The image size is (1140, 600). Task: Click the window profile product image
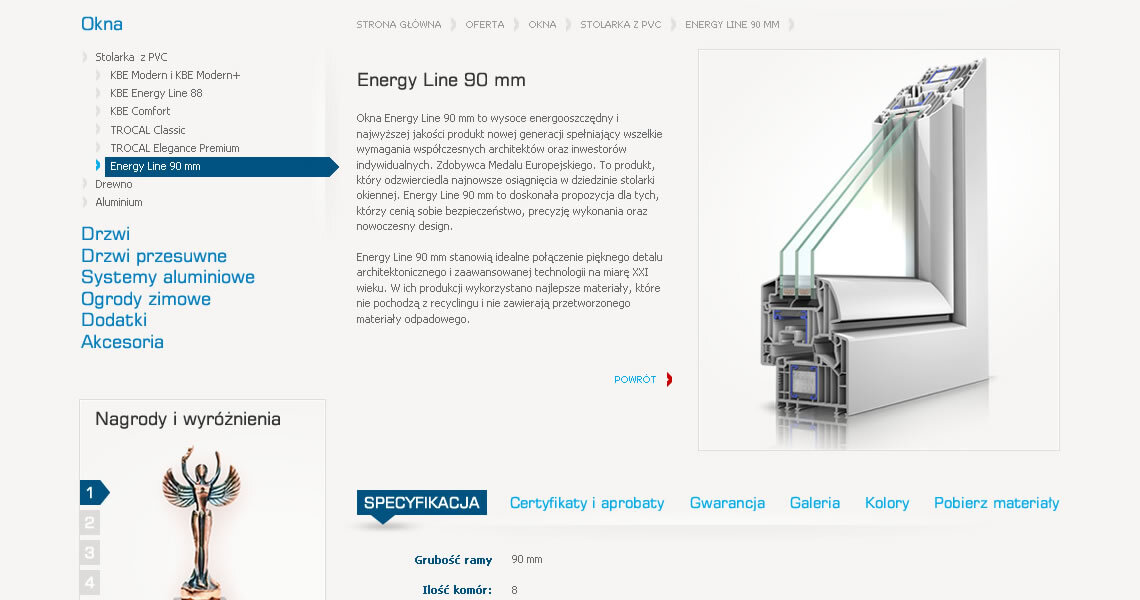pos(878,250)
